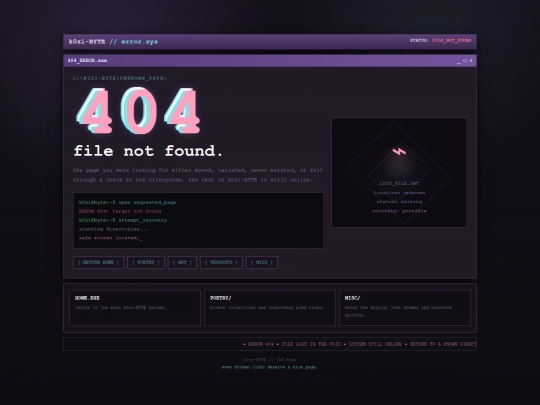Click 'browse collections and individual poem files.' description
Viewport: 540px width, 405px height.
[267, 308]
